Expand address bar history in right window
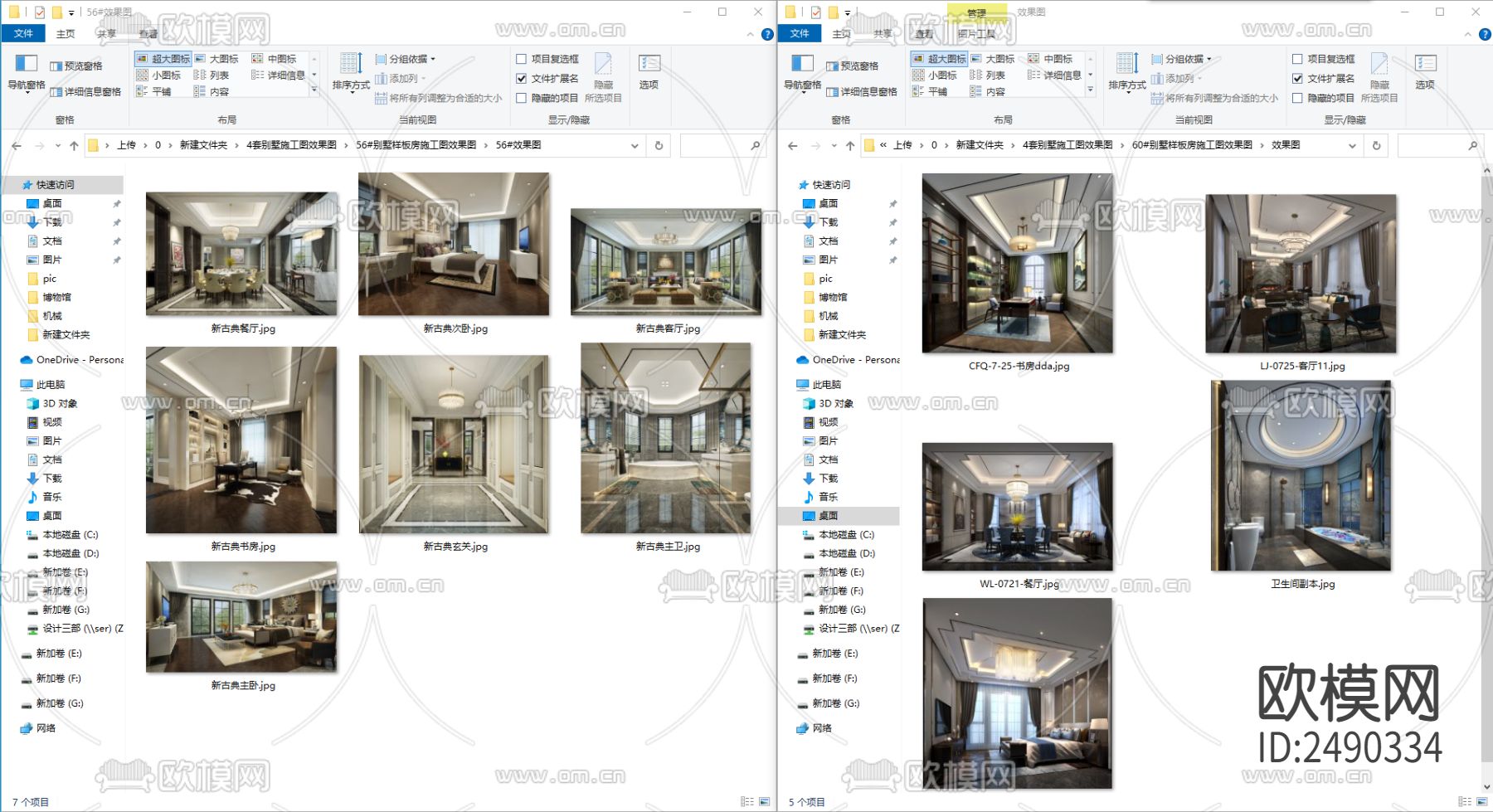 pyautogui.click(x=1353, y=146)
